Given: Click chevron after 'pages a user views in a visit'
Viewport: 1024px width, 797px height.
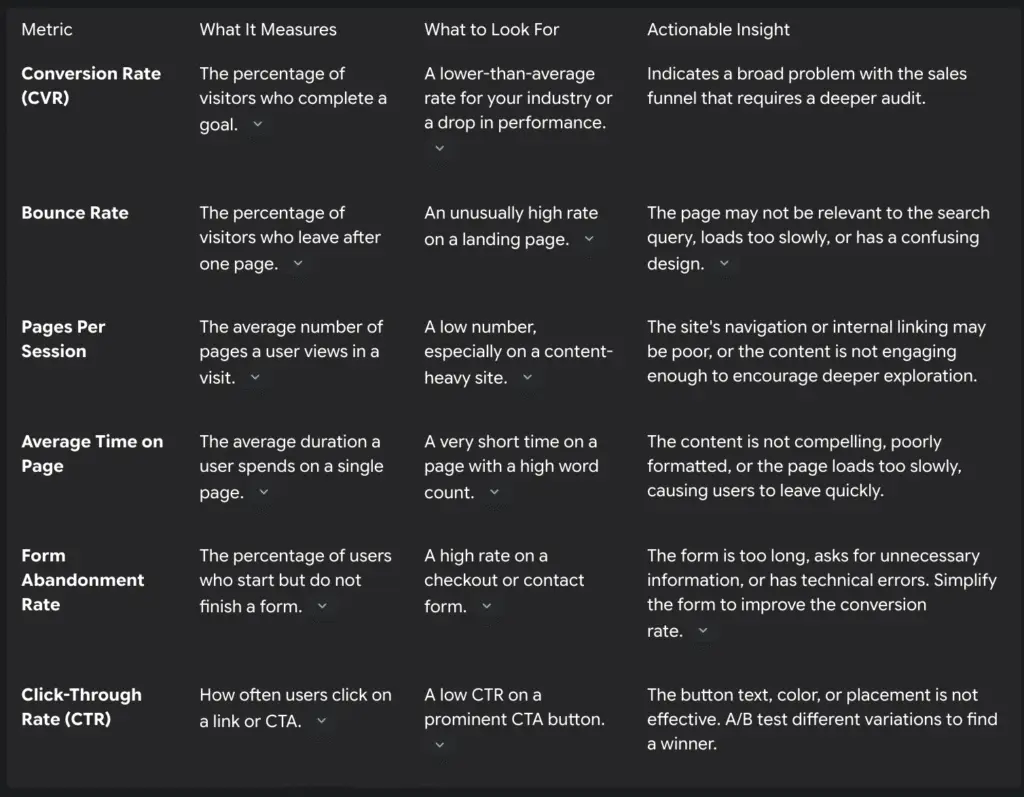Looking at the screenshot, I should (x=255, y=378).
